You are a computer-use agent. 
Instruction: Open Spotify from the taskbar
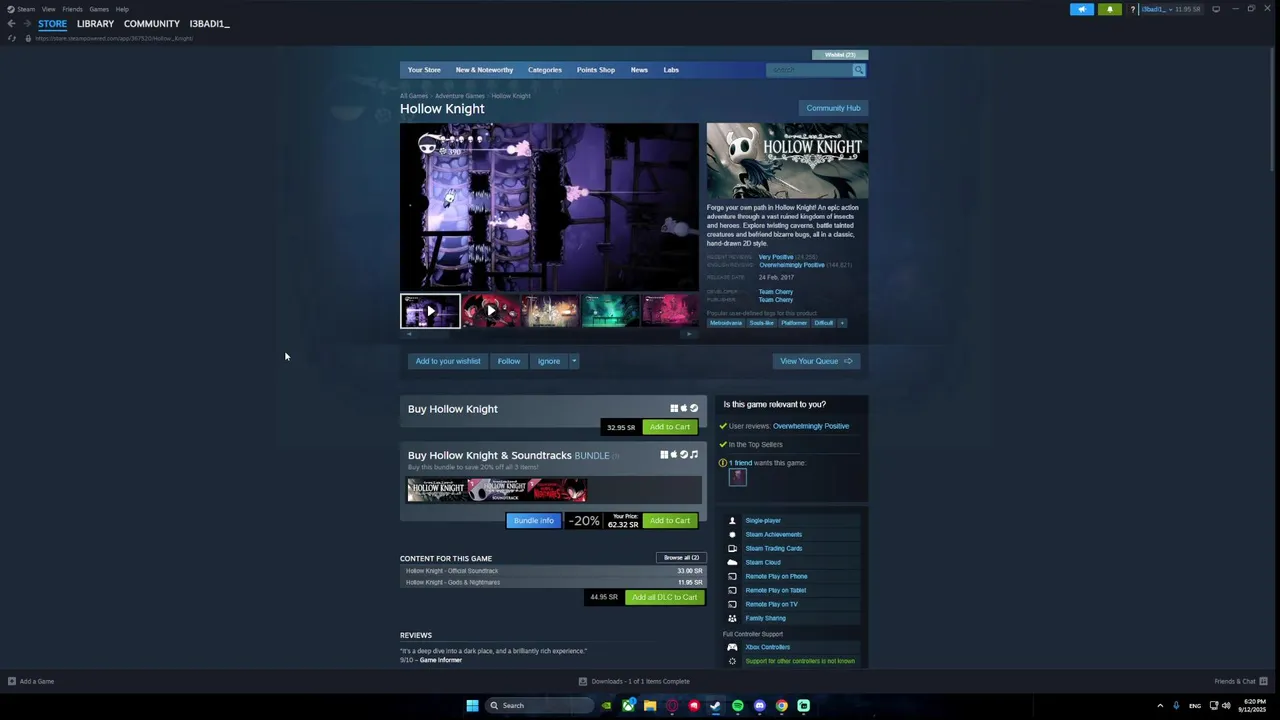(738, 705)
